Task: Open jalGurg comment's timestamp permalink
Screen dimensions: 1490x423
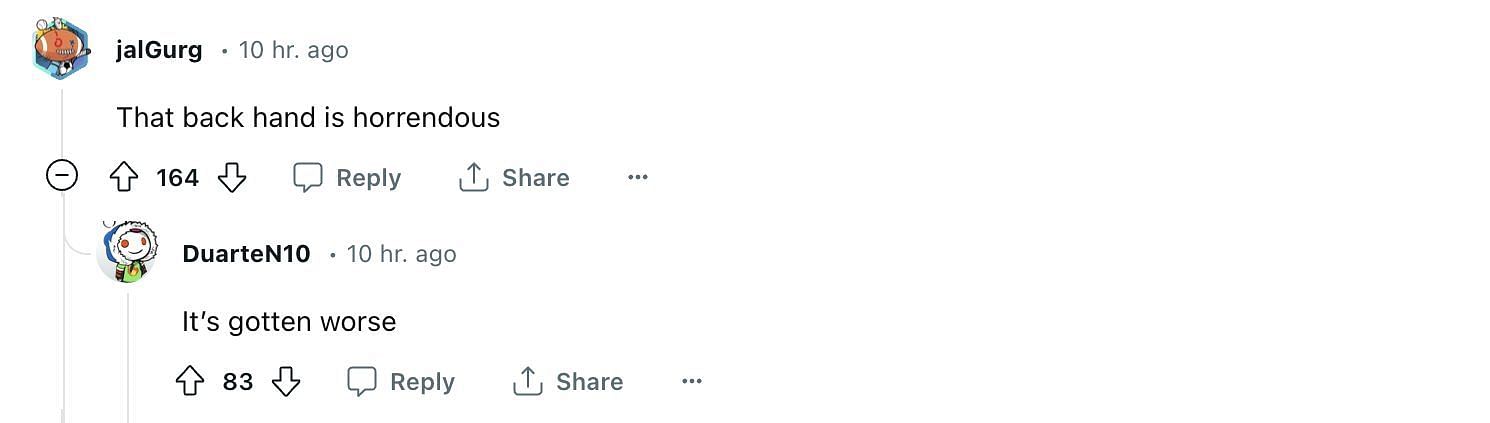Action: click(293, 50)
